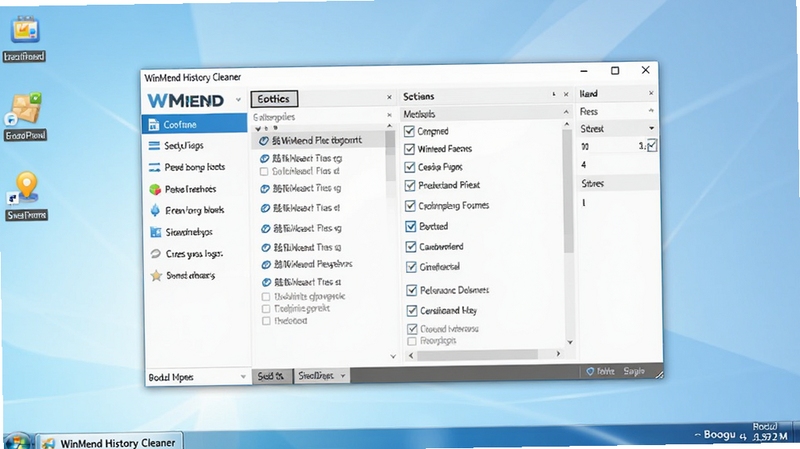This screenshot has height=449, width=800.
Task: Open the orange map pin desktop icon
Action: (26, 188)
